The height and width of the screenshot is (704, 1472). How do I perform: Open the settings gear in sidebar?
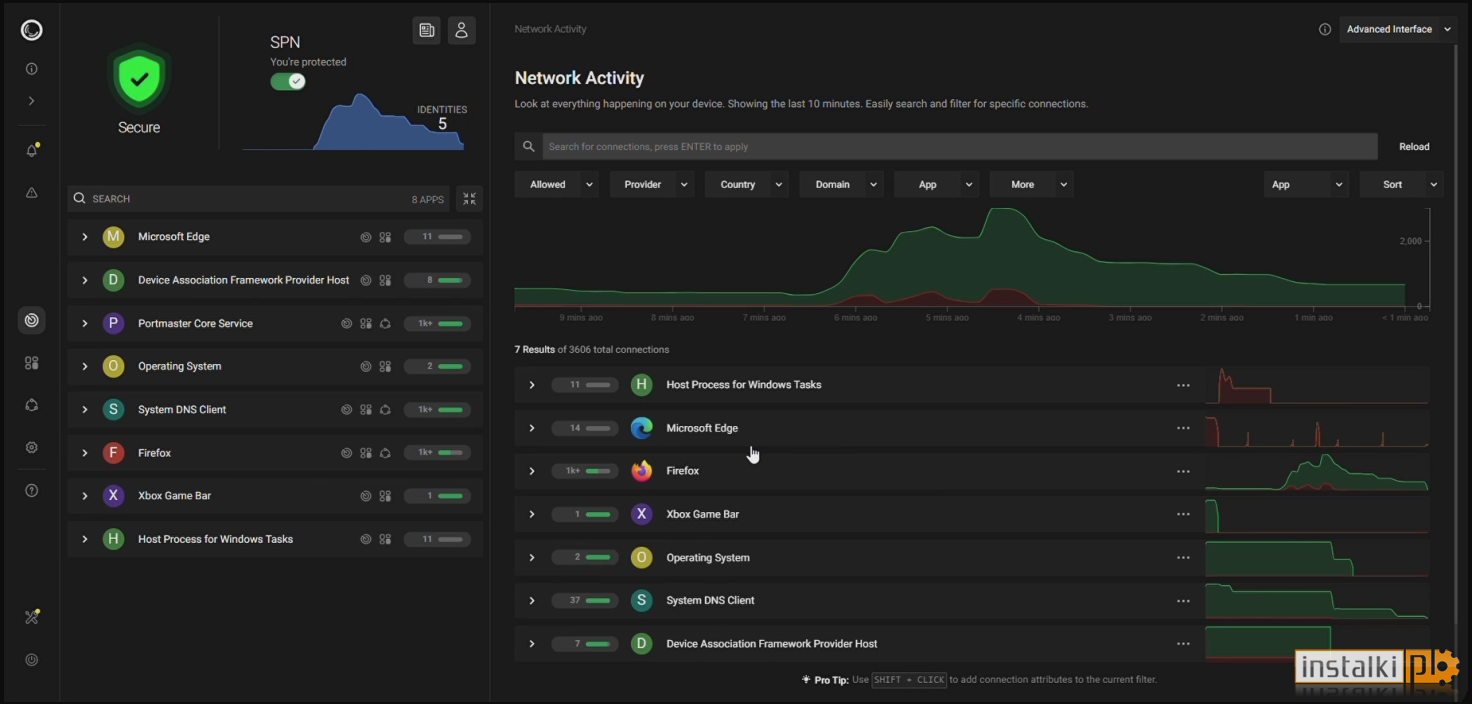pos(32,447)
